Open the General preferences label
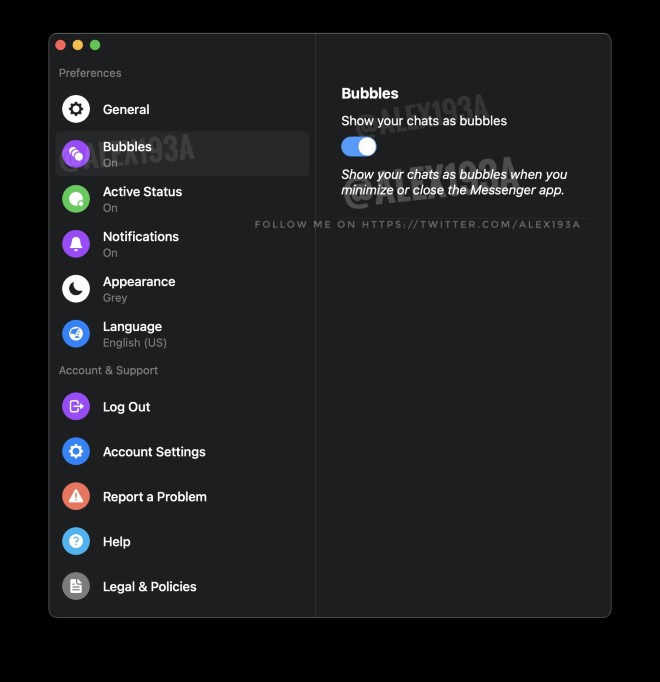The height and width of the screenshot is (682, 660). click(126, 109)
